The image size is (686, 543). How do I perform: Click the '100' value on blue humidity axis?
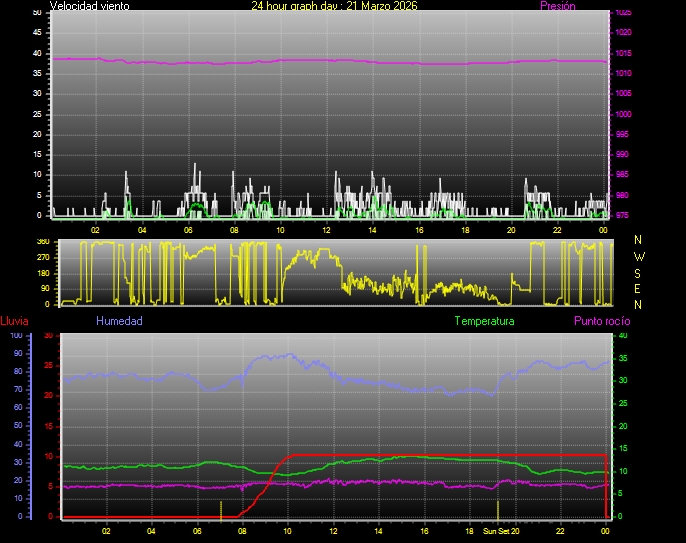(17, 336)
